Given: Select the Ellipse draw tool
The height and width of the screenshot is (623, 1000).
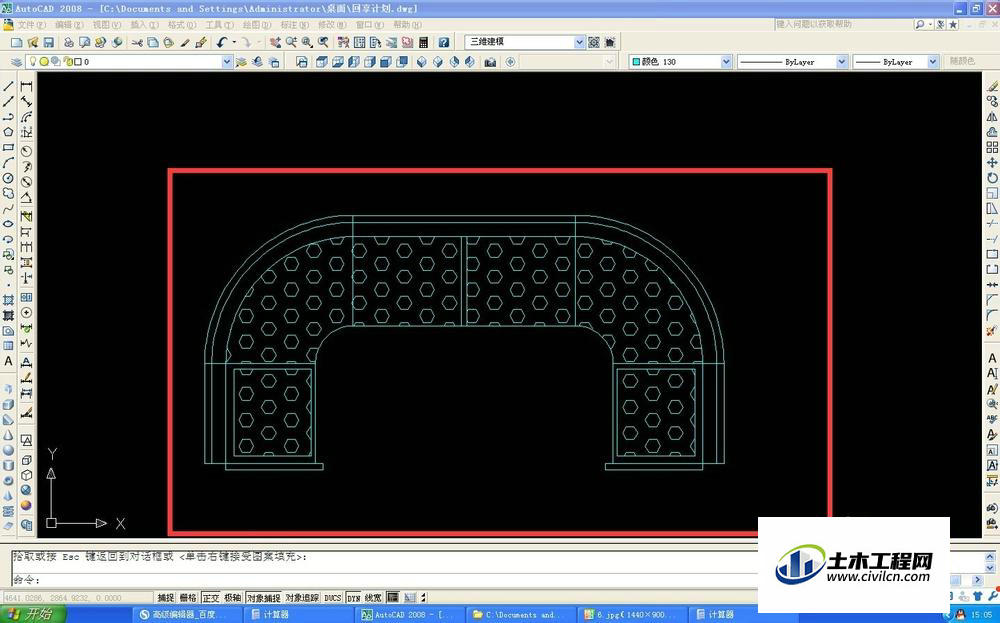Looking at the screenshot, I should [x=8, y=224].
